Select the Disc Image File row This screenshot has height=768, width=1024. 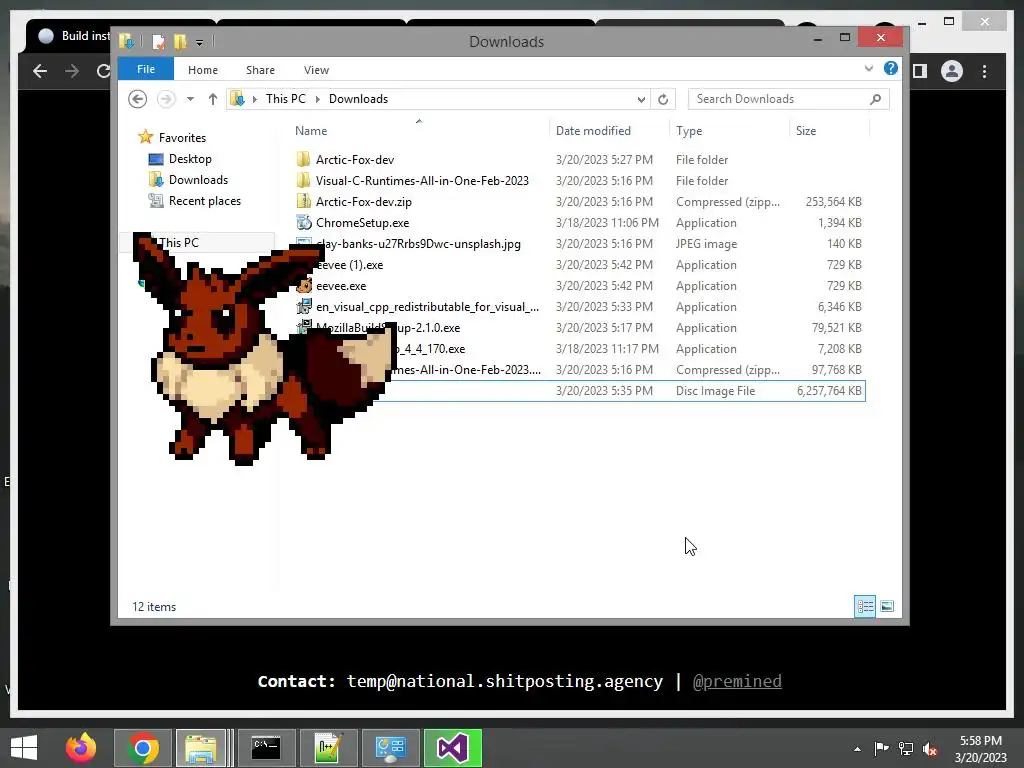[x=579, y=391]
